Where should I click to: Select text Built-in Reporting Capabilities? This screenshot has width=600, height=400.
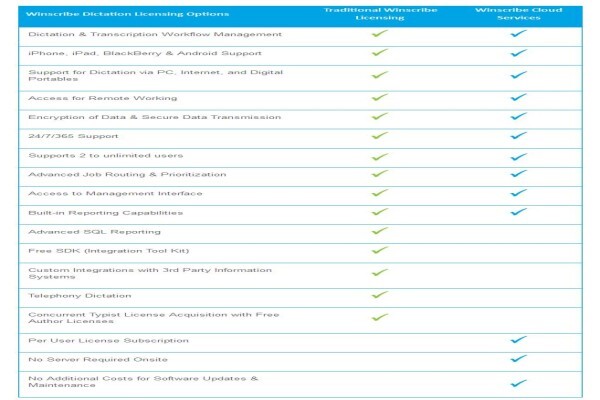[x=106, y=213]
